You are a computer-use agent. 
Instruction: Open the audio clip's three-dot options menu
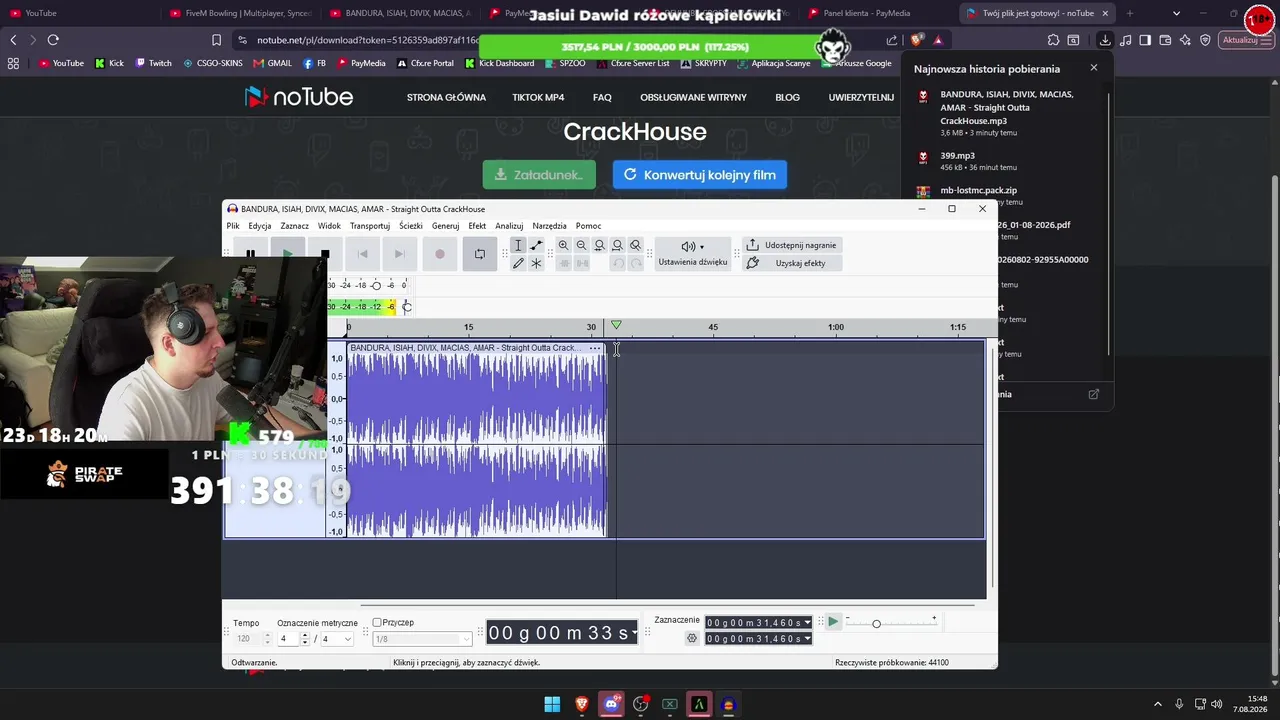pyautogui.click(x=595, y=348)
